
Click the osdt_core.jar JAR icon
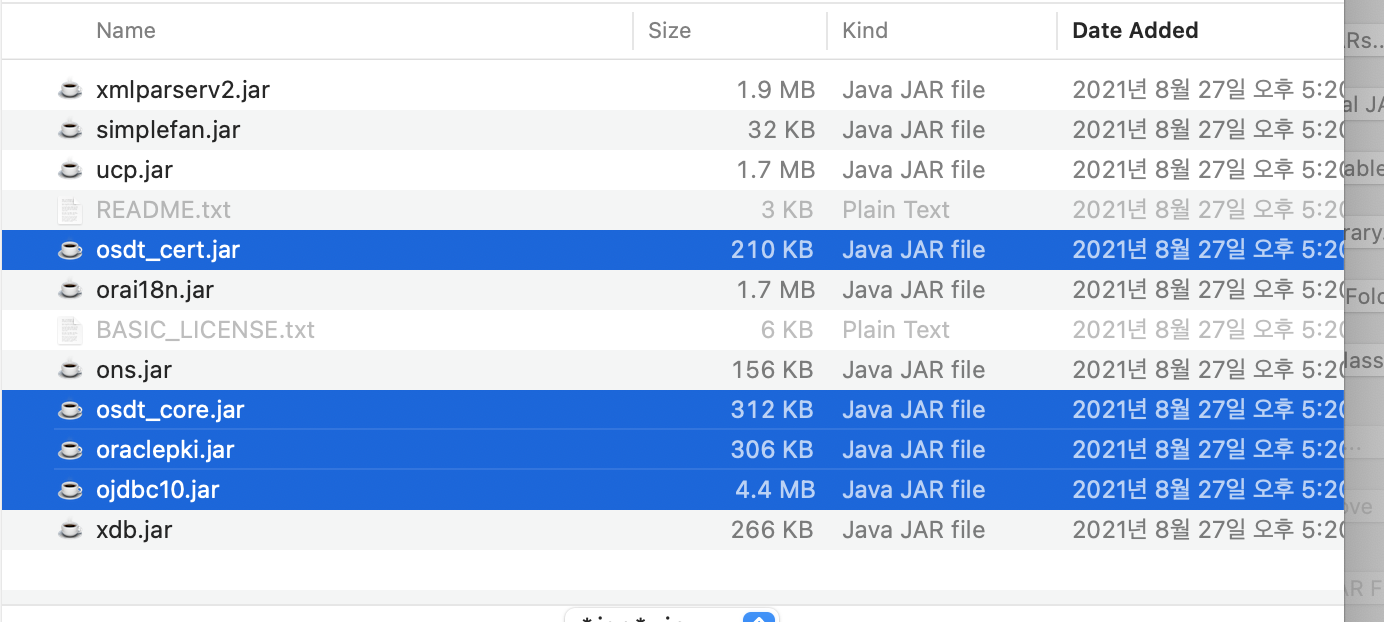point(69,410)
